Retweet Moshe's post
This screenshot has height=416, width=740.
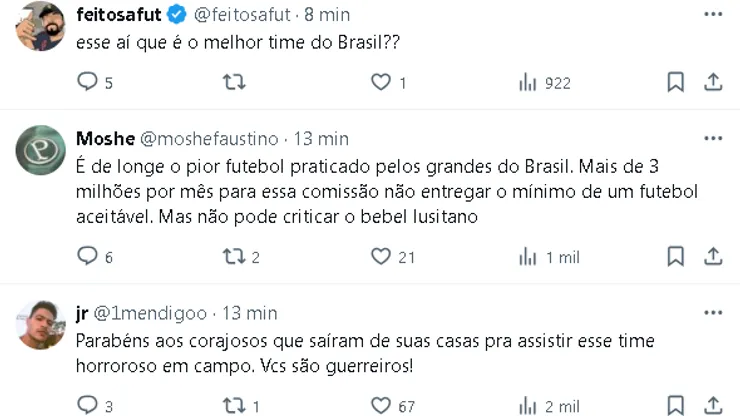(x=232, y=257)
